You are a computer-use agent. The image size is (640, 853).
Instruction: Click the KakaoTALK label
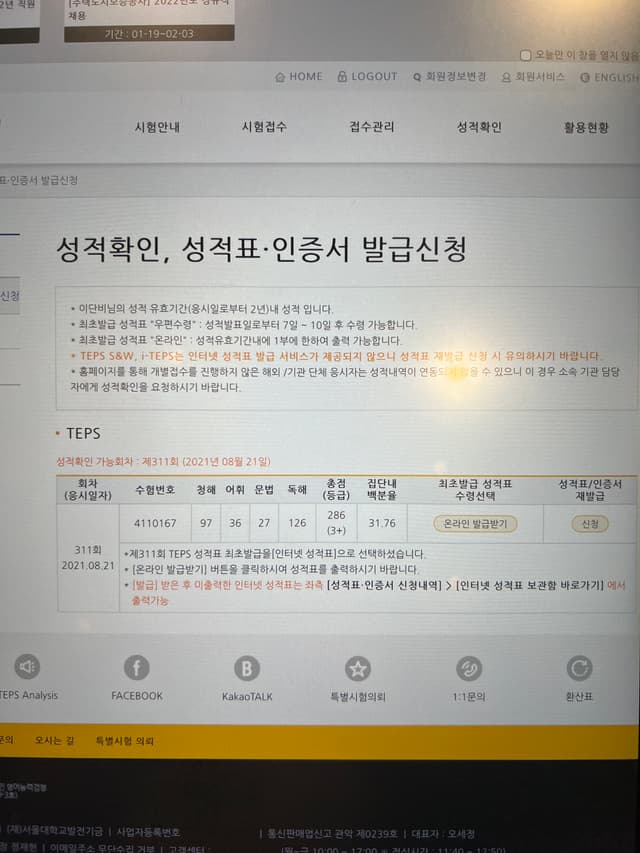(x=247, y=696)
